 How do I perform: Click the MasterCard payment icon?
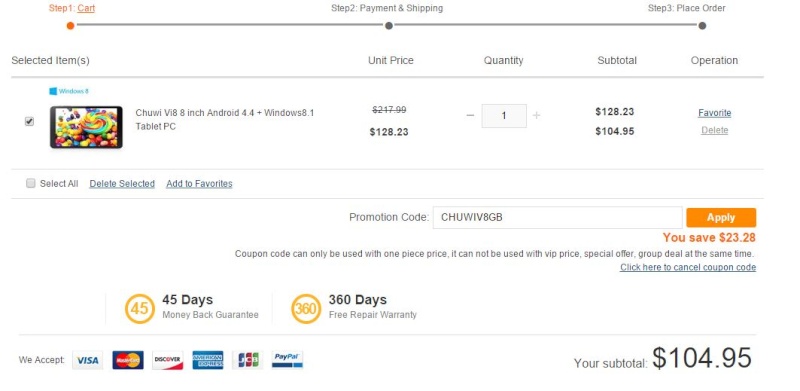tap(128, 360)
